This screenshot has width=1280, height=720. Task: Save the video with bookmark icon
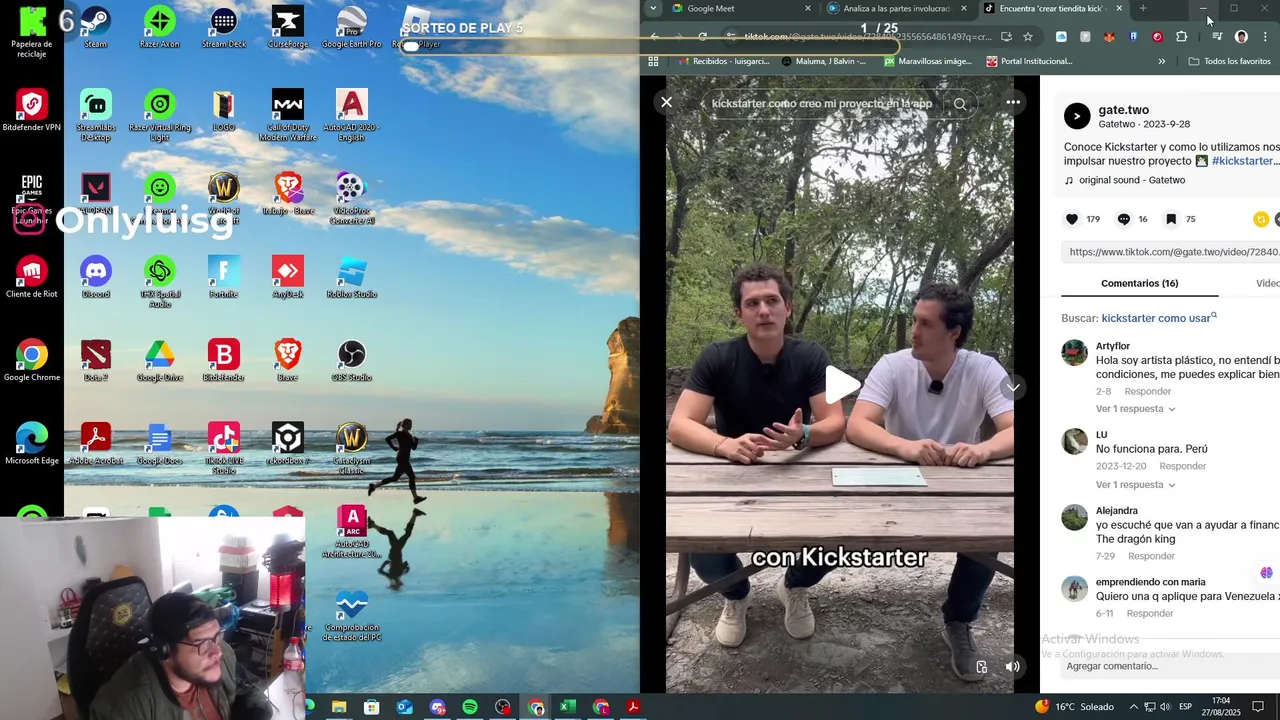tap(1170, 219)
